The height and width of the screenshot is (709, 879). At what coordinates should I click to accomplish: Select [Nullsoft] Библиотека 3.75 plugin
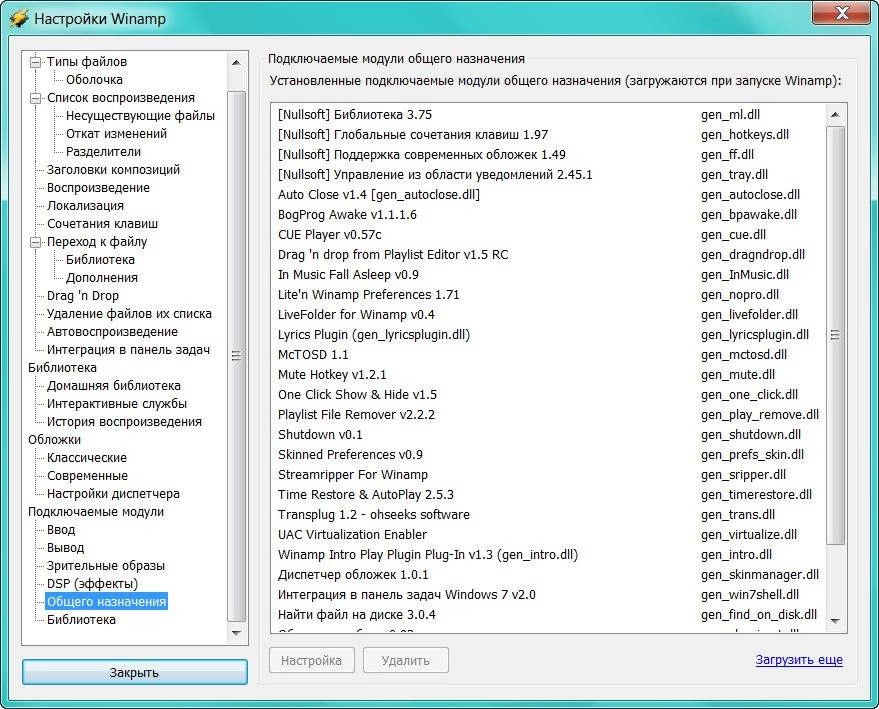pyautogui.click(x=548, y=114)
